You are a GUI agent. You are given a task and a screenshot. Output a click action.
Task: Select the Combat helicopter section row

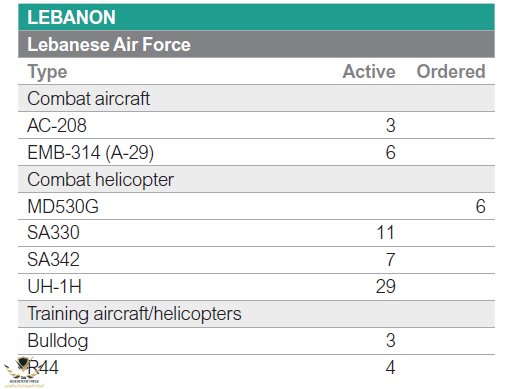click(256, 179)
